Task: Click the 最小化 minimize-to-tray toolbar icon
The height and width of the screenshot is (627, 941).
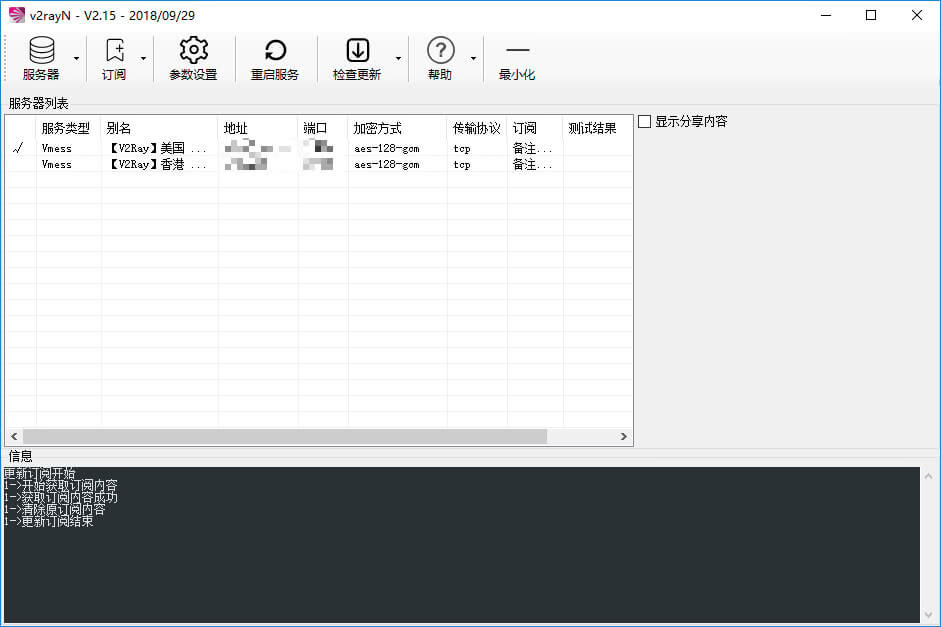Action: pyautogui.click(x=517, y=58)
